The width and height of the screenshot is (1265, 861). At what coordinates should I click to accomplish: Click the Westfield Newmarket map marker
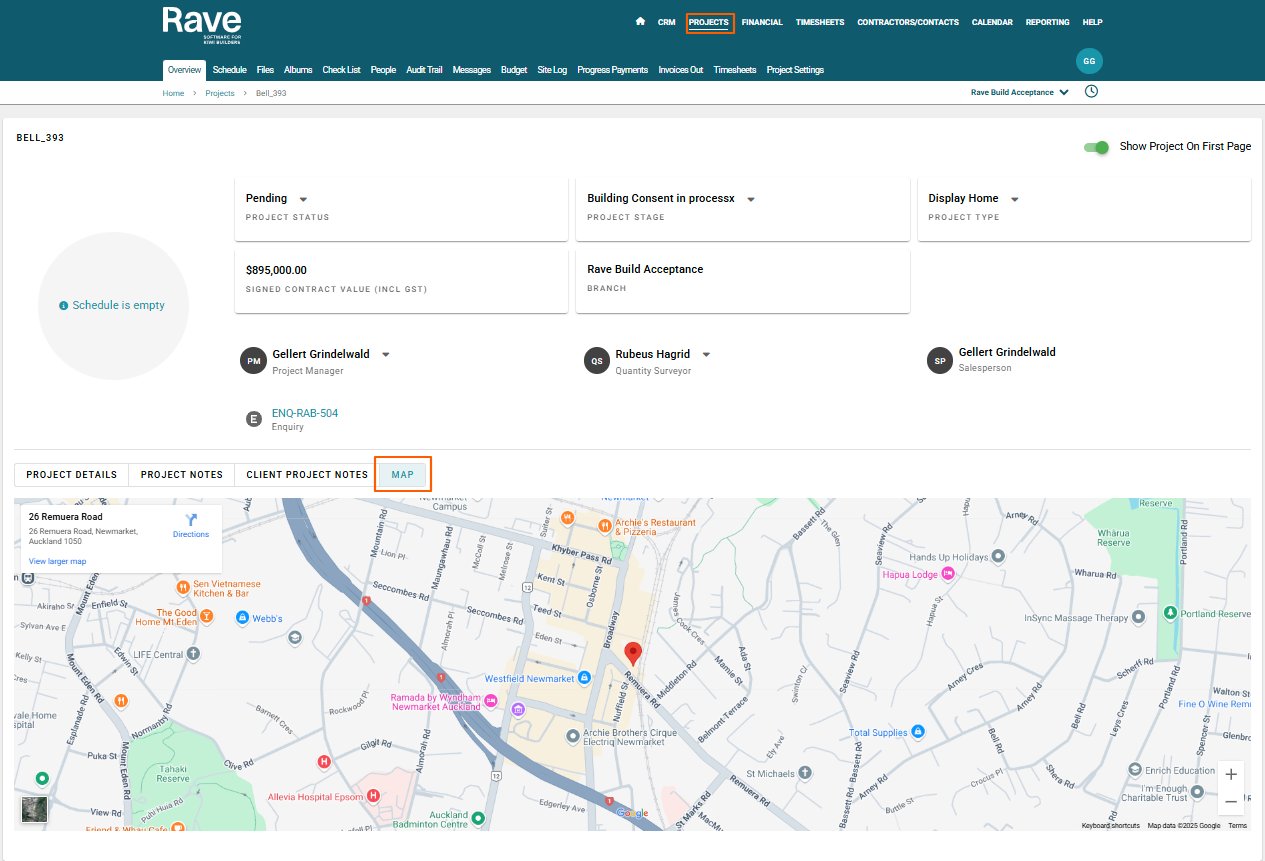[584, 679]
